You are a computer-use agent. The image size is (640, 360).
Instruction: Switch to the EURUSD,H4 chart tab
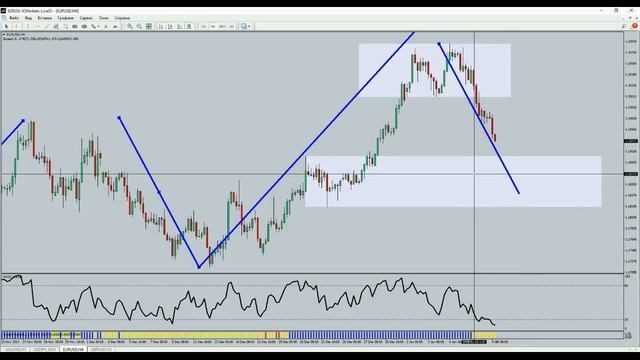73,350
